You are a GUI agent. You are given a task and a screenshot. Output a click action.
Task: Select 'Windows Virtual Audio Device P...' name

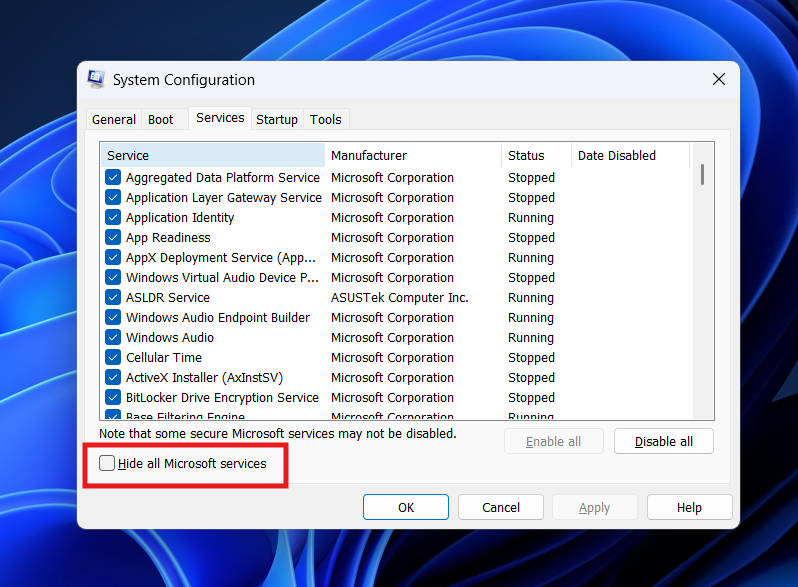222,277
